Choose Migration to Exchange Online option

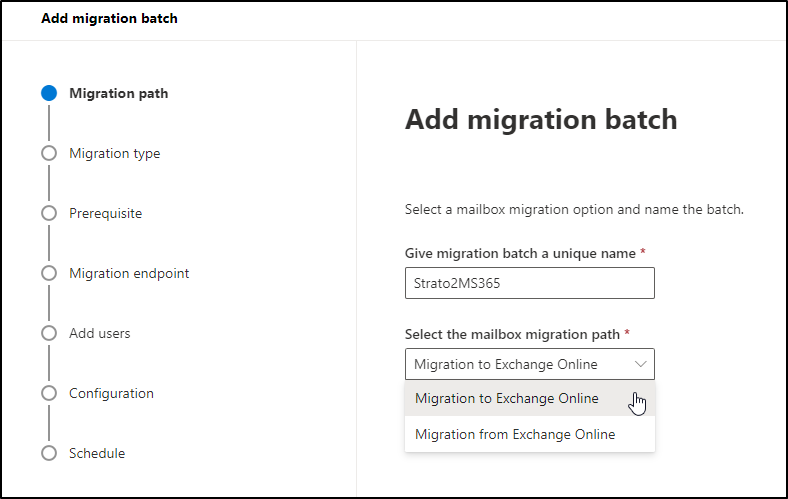coord(530,398)
